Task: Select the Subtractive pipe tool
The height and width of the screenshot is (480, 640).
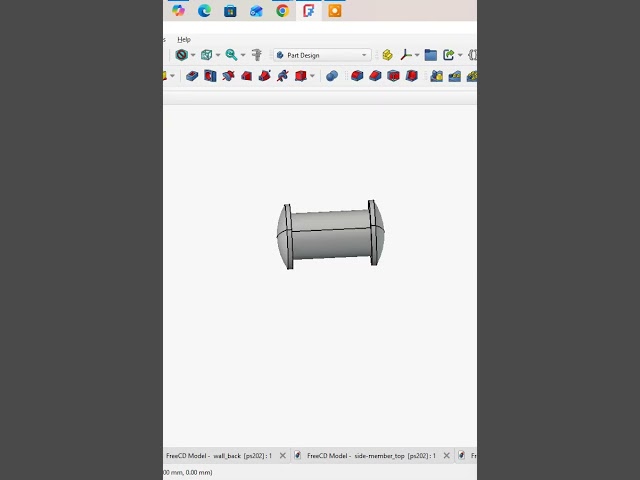Action: [x=264, y=76]
